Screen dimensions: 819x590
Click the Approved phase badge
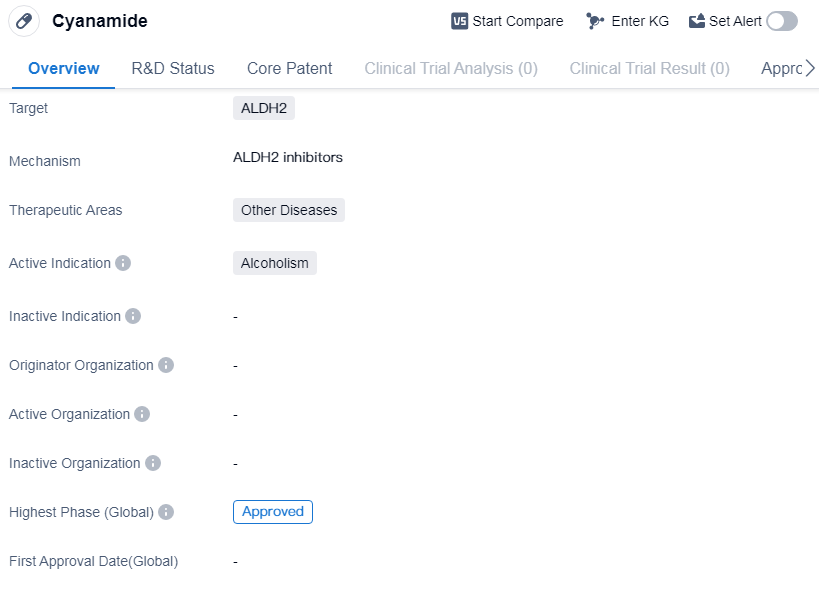pyautogui.click(x=273, y=512)
